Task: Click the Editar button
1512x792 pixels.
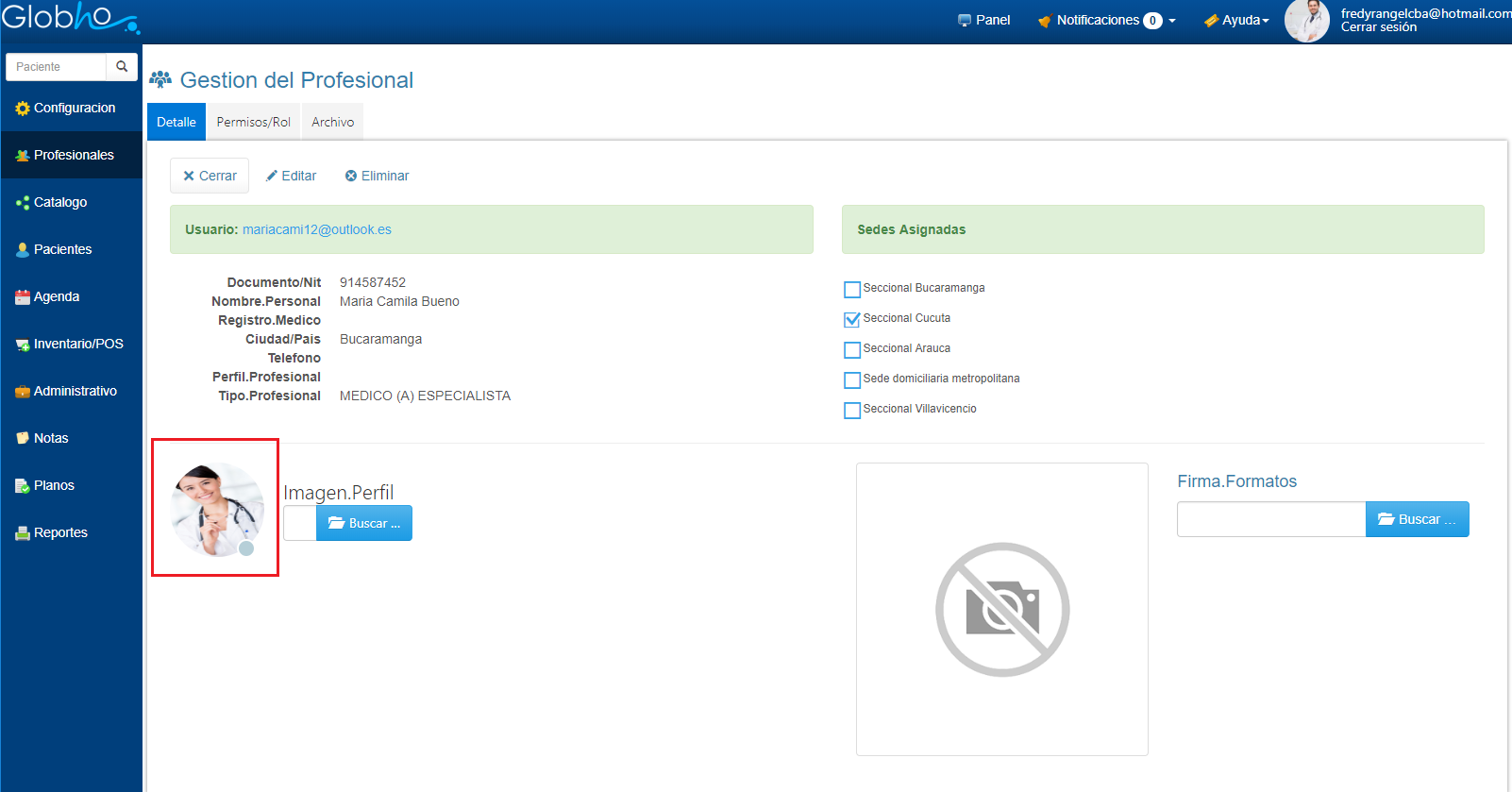Action: [291, 177]
